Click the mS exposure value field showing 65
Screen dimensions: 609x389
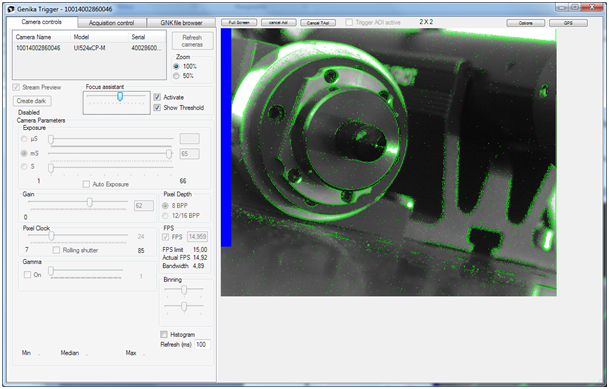(190, 154)
